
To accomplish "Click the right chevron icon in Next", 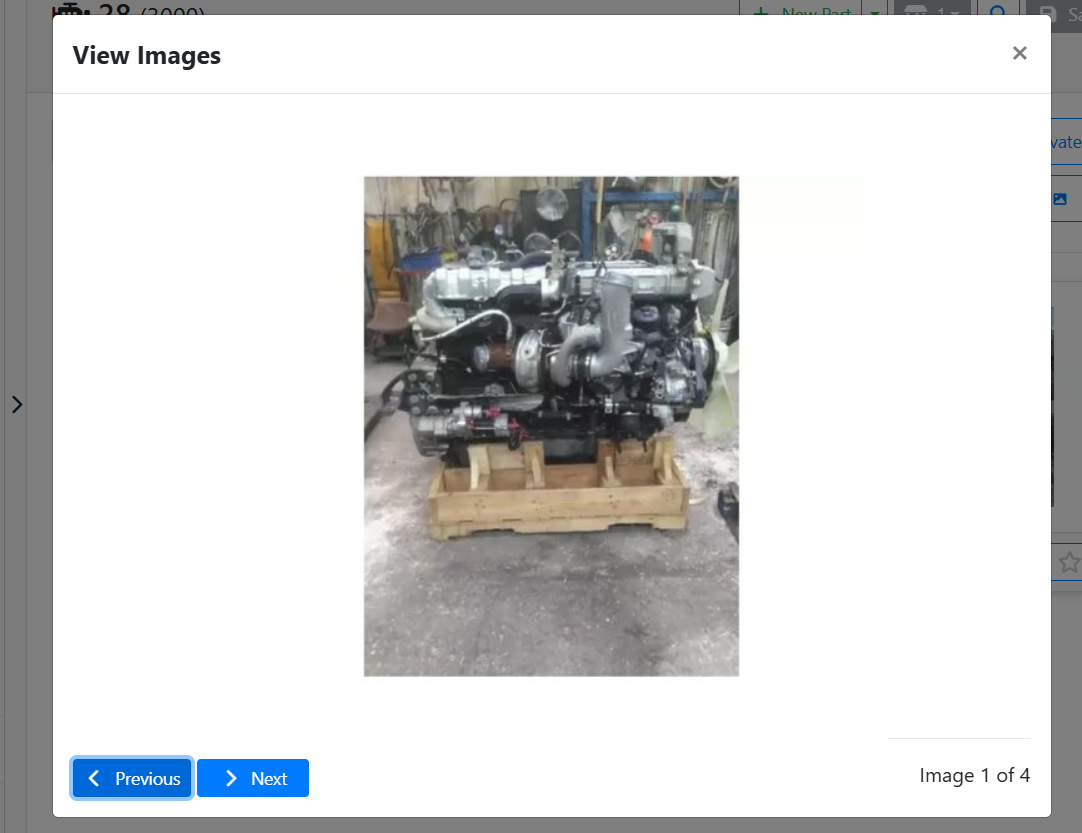I will point(231,778).
